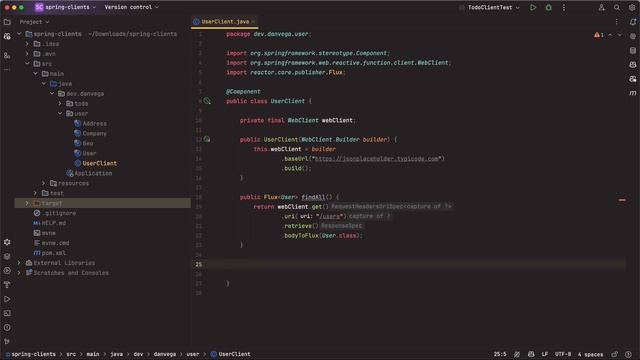Expand the test folder
Image resolution: width=640 pixels, height=360 pixels.
(x=36, y=193)
